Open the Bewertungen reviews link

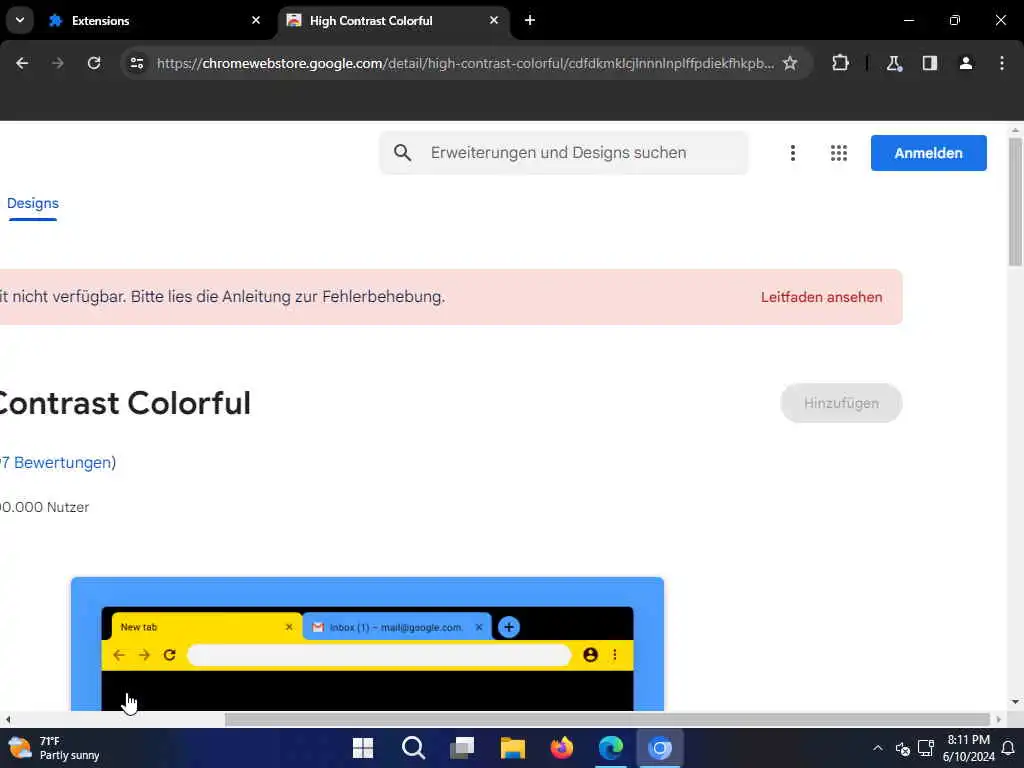57,462
